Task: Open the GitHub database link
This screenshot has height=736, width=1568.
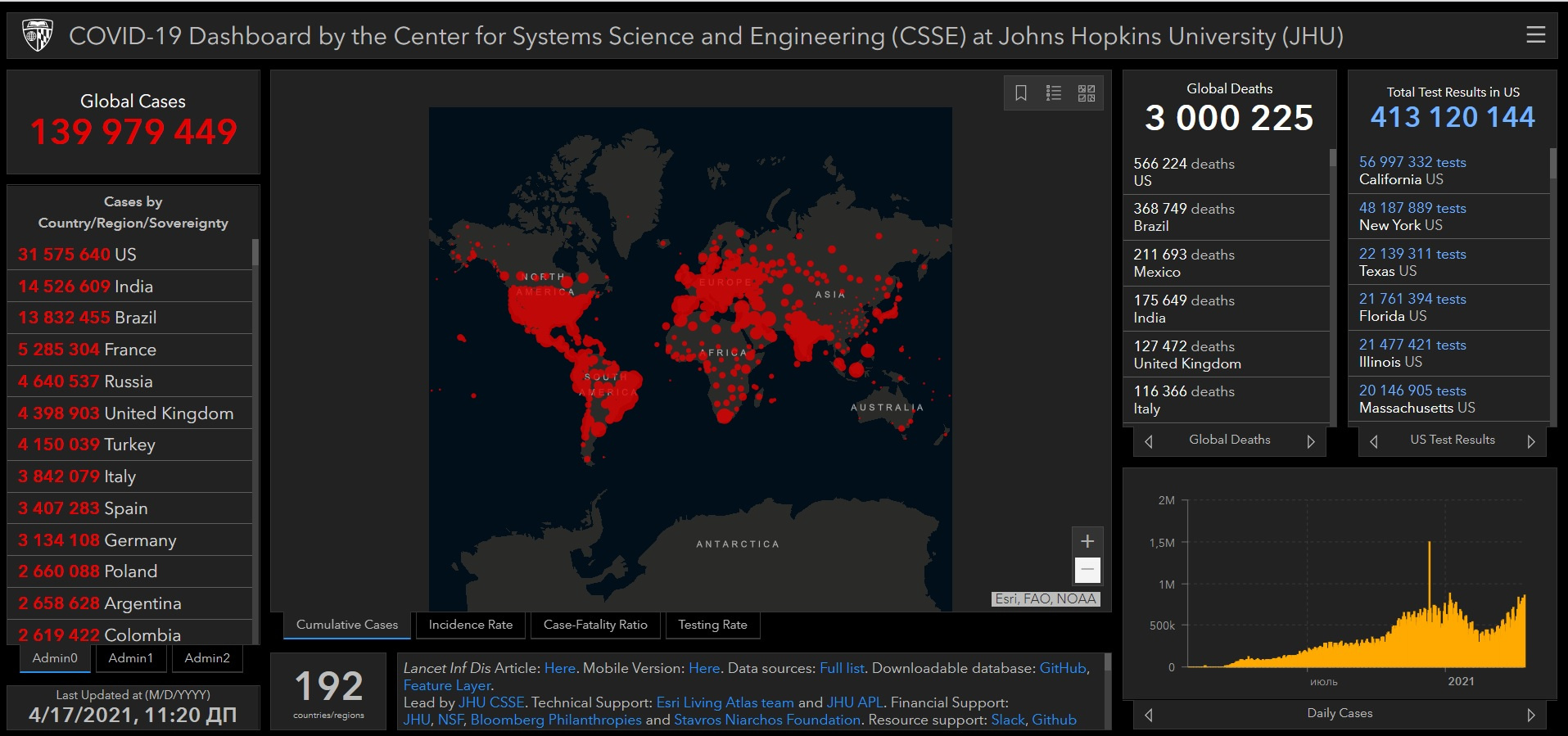Action: (x=1062, y=668)
